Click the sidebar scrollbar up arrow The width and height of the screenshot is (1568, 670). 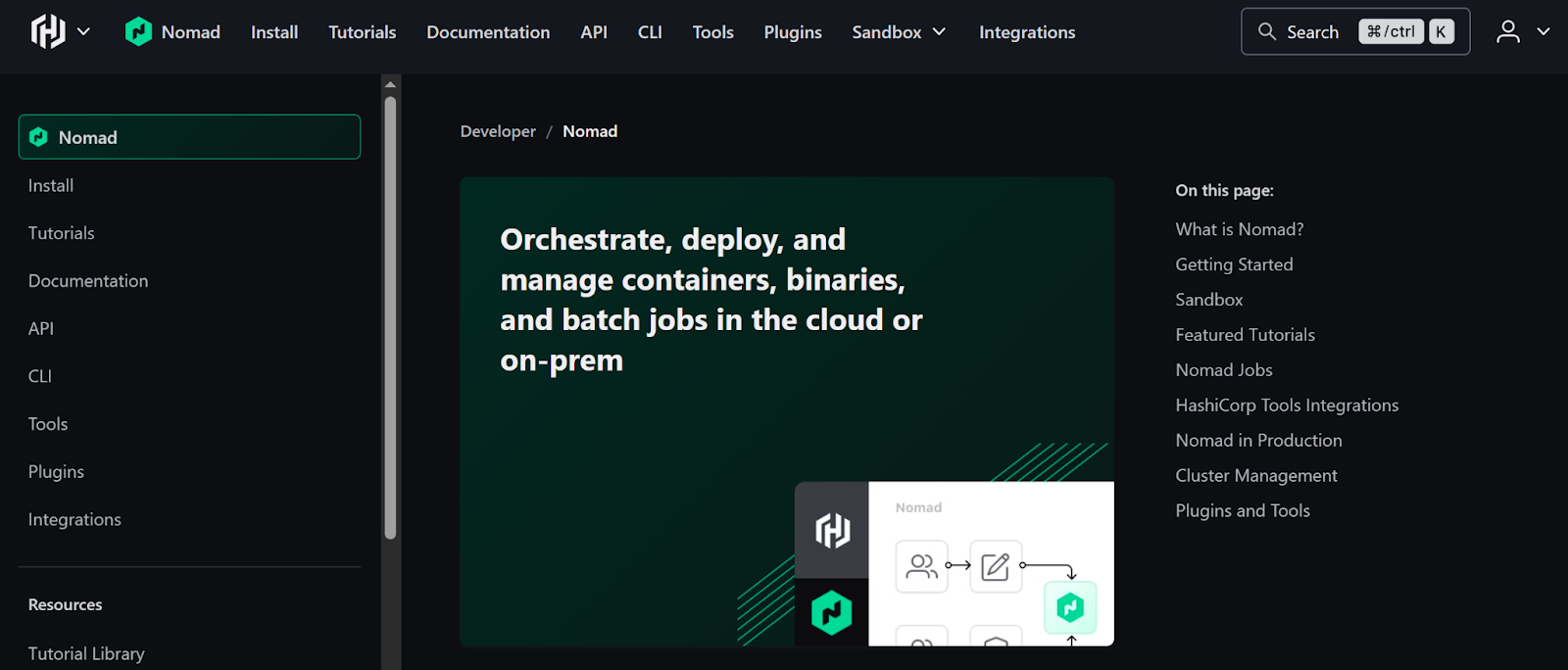click(x=391, y=83)
